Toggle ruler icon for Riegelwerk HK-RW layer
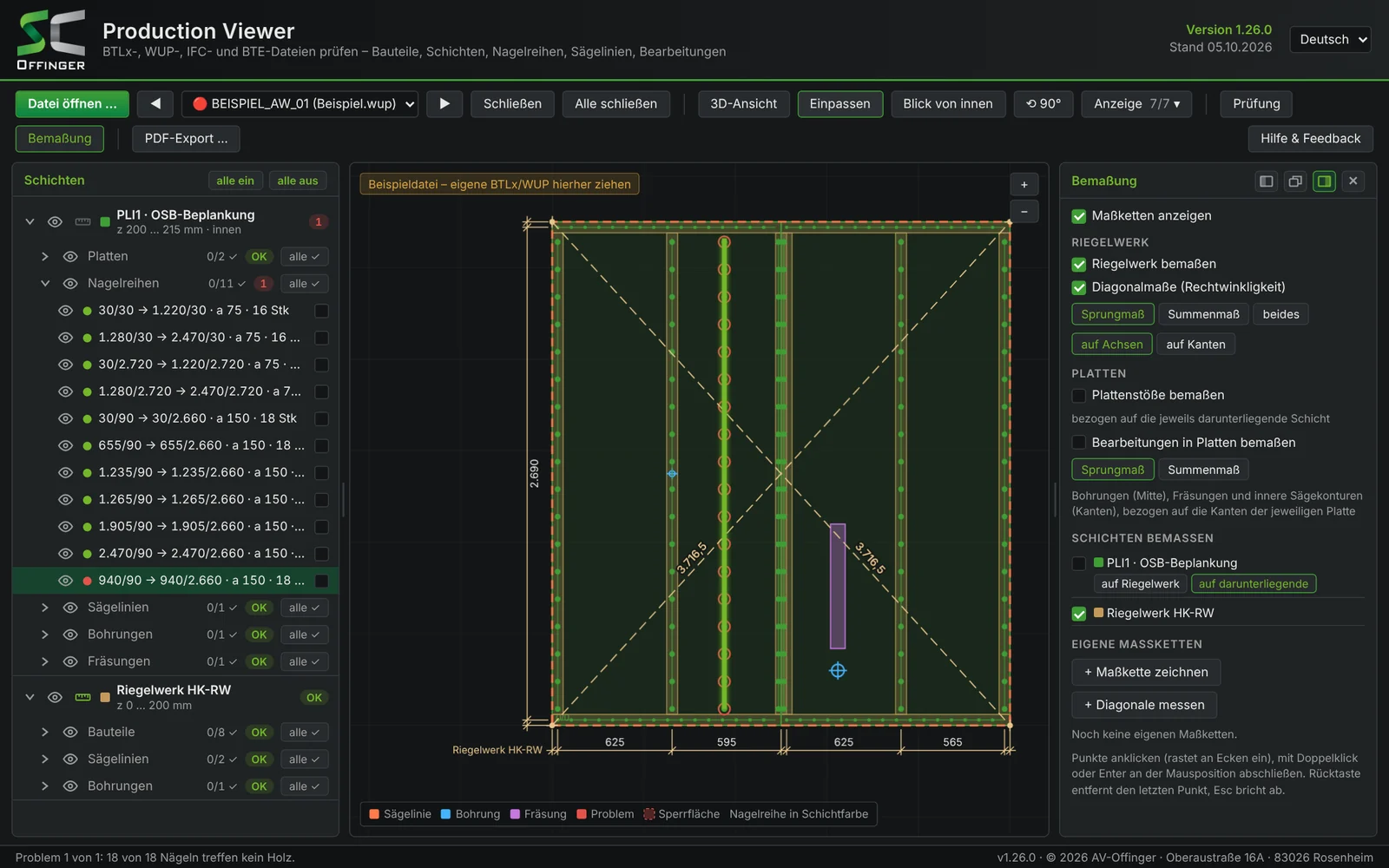The height and width of the screenshot is (868, 1389). (83, 697)
